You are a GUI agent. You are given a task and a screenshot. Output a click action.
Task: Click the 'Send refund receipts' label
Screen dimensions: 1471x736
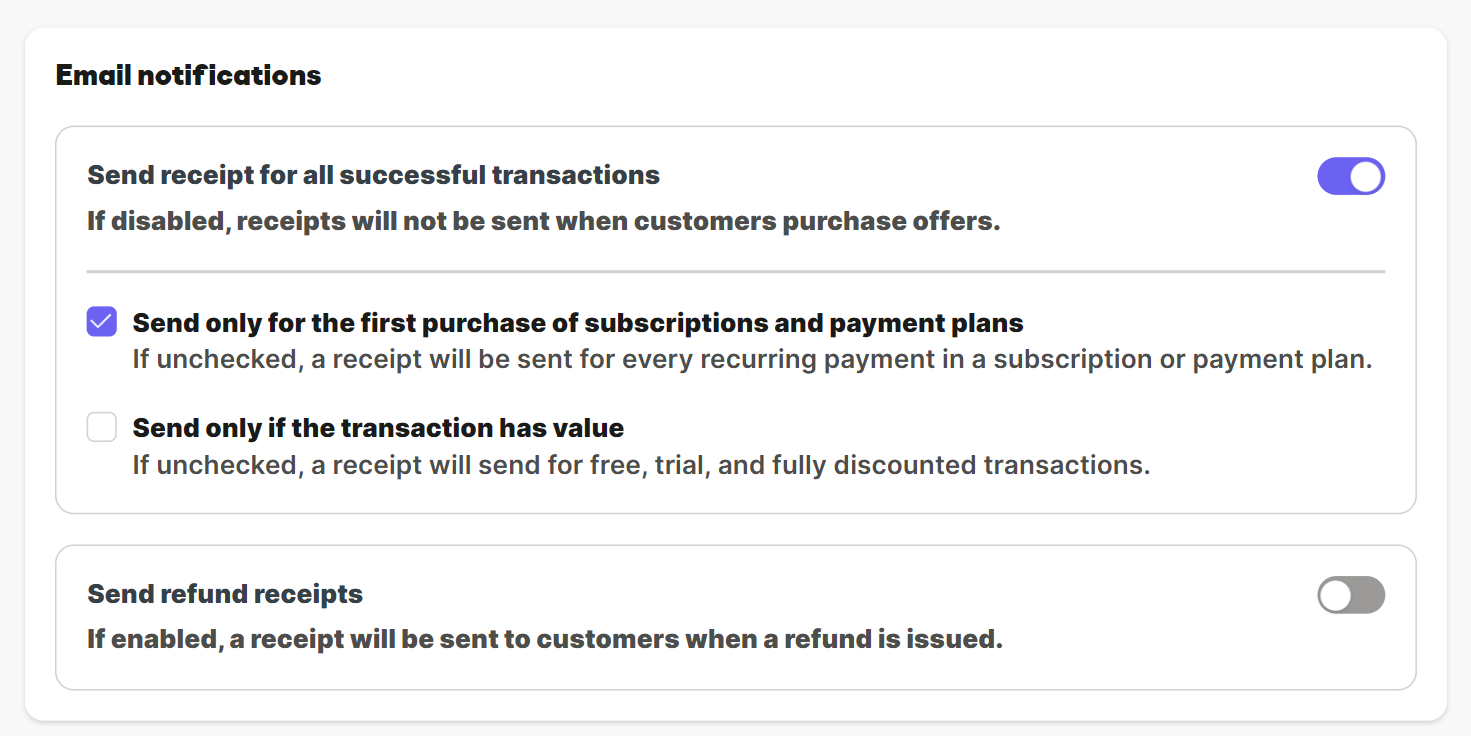225,595
